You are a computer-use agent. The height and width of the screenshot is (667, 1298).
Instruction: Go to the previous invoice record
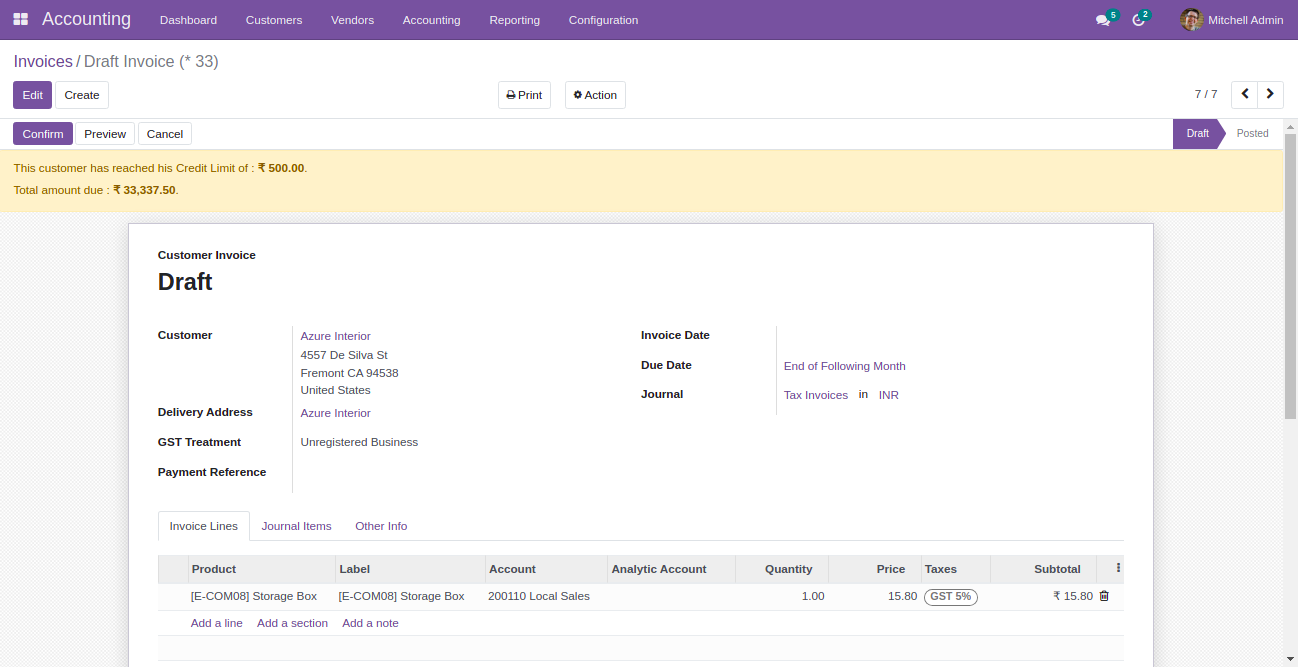[x=1244, y=94]
